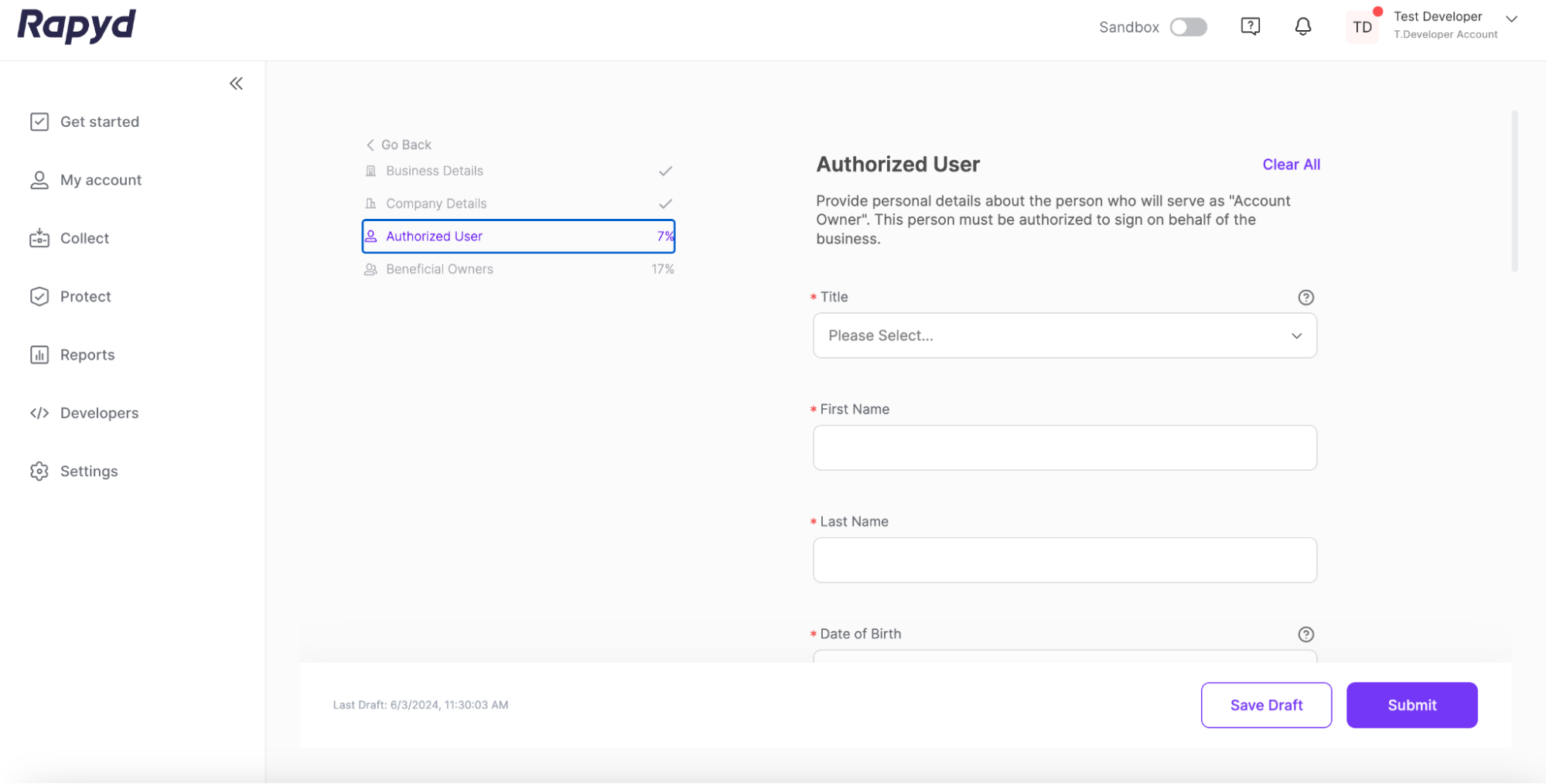Screen dimensions: 1546x784
Task: Click the First Name input field
Action: click(1064, 448)
